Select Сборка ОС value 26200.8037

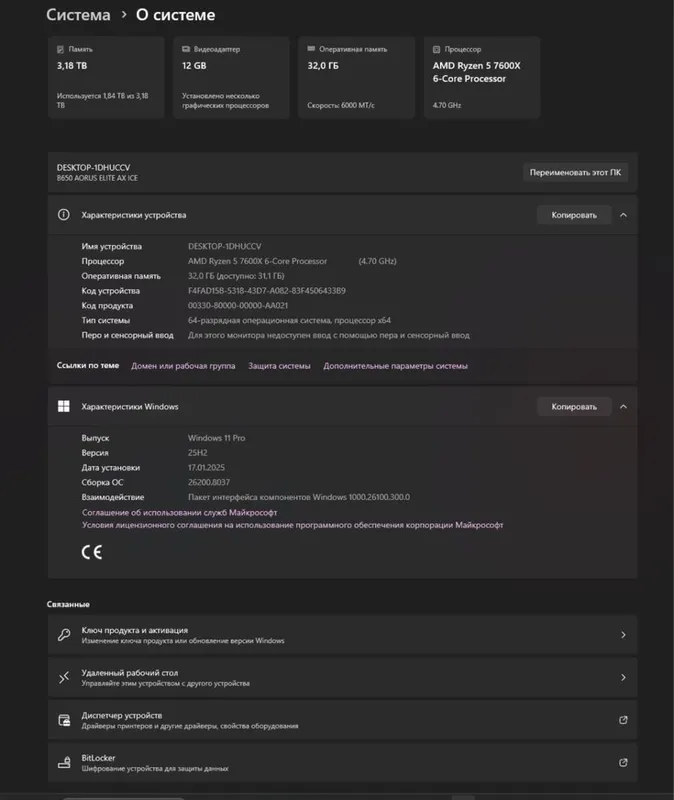(x=209, y=482)
